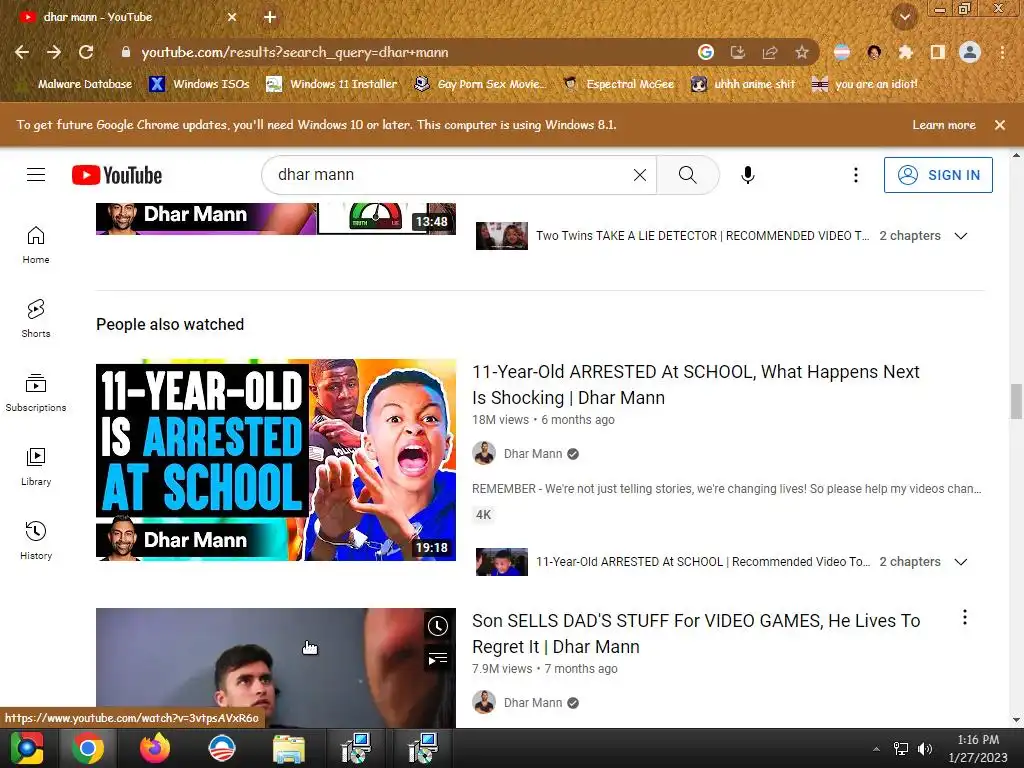Add Son SELLS DAD'S STUFF to queue
1024x768 pixels.
(438, 659)
